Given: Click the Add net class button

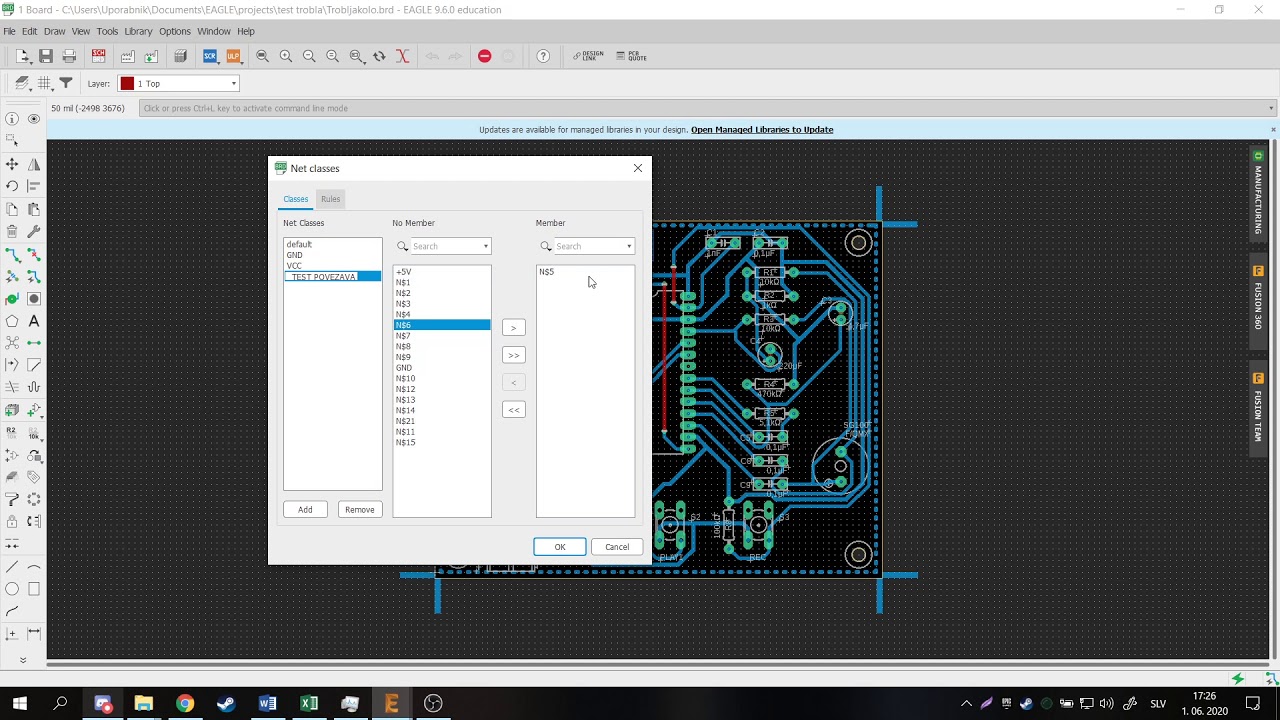Looking at the screenshot, I should pos(305,510).
